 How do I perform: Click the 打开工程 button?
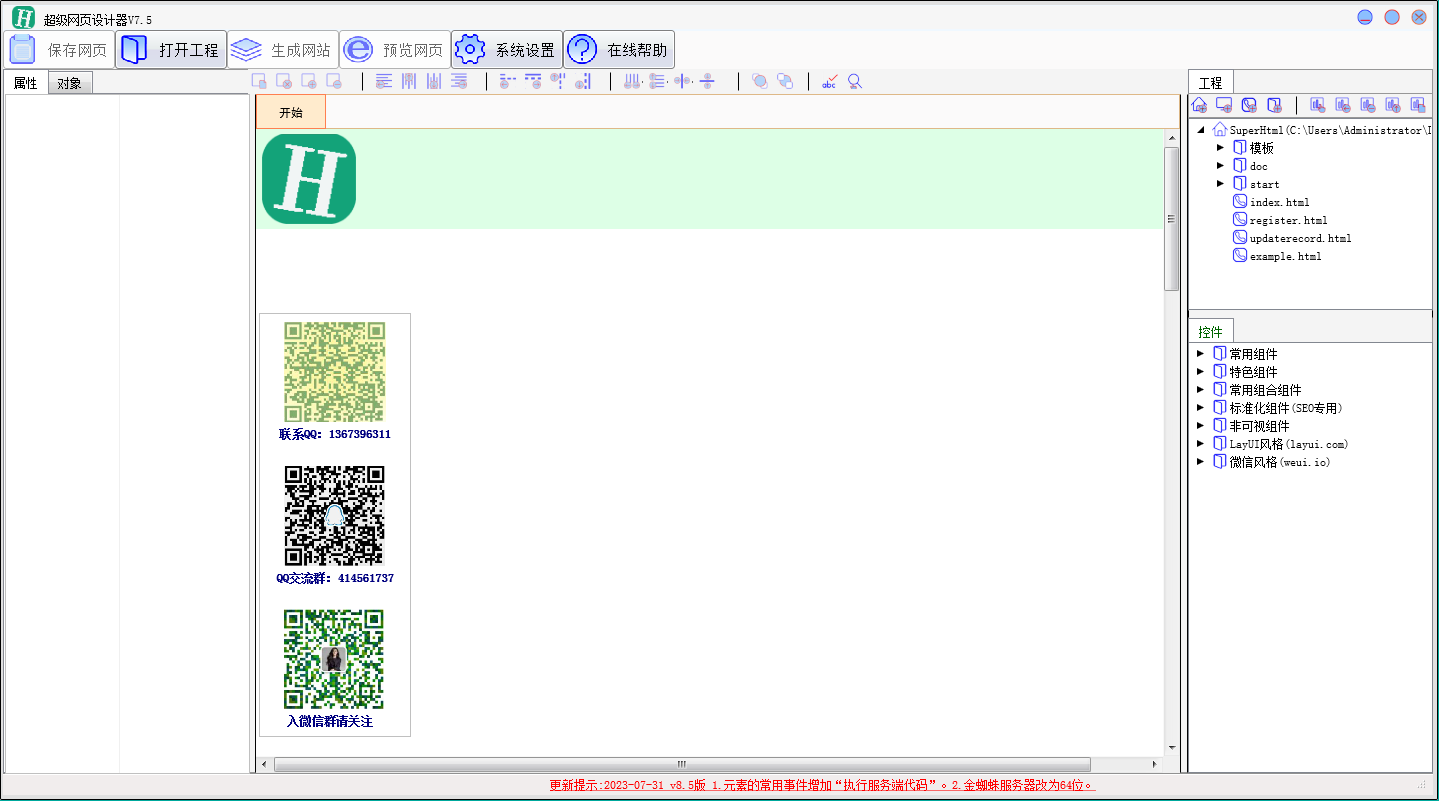point(171,49)
